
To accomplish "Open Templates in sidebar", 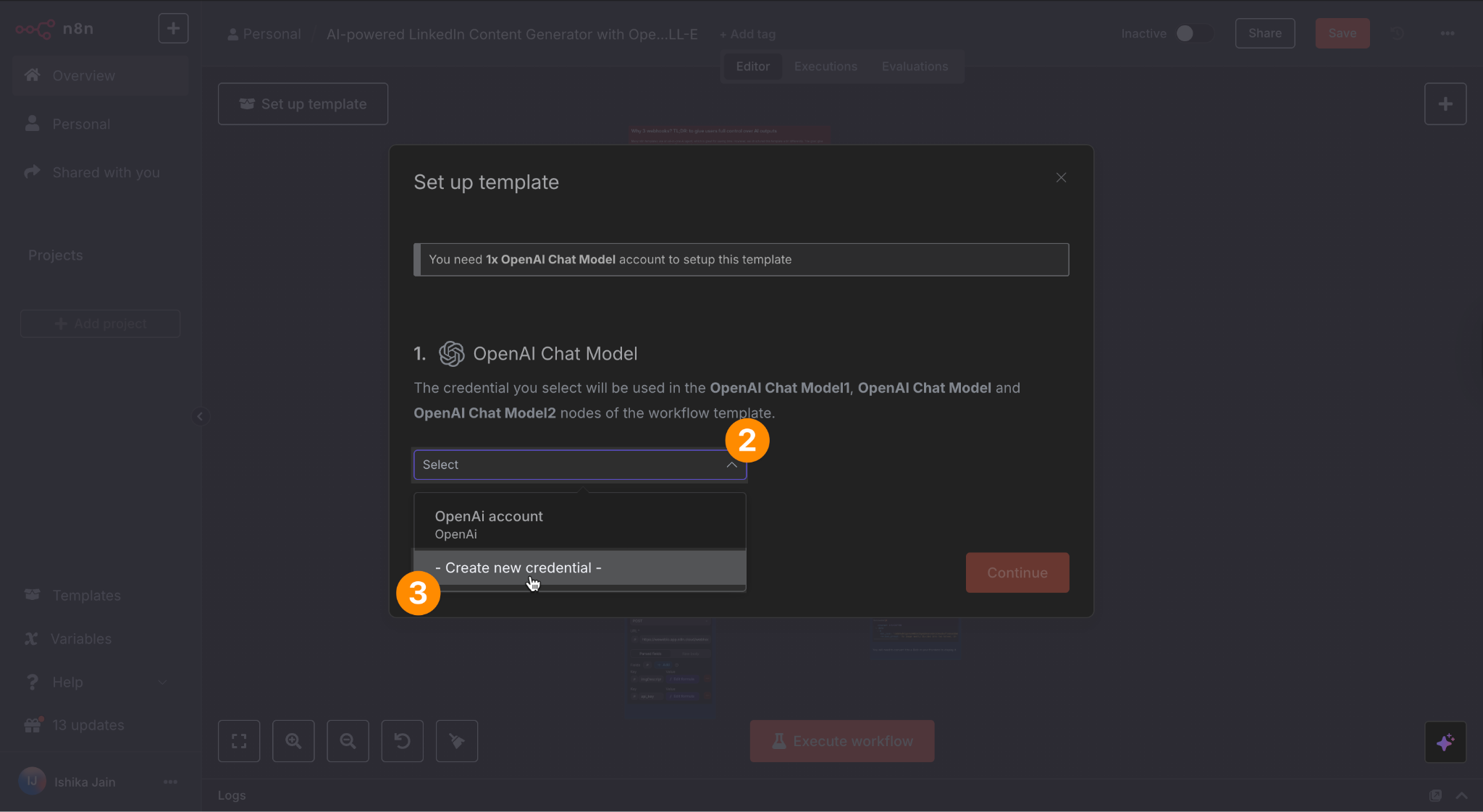I will (101, 595).
